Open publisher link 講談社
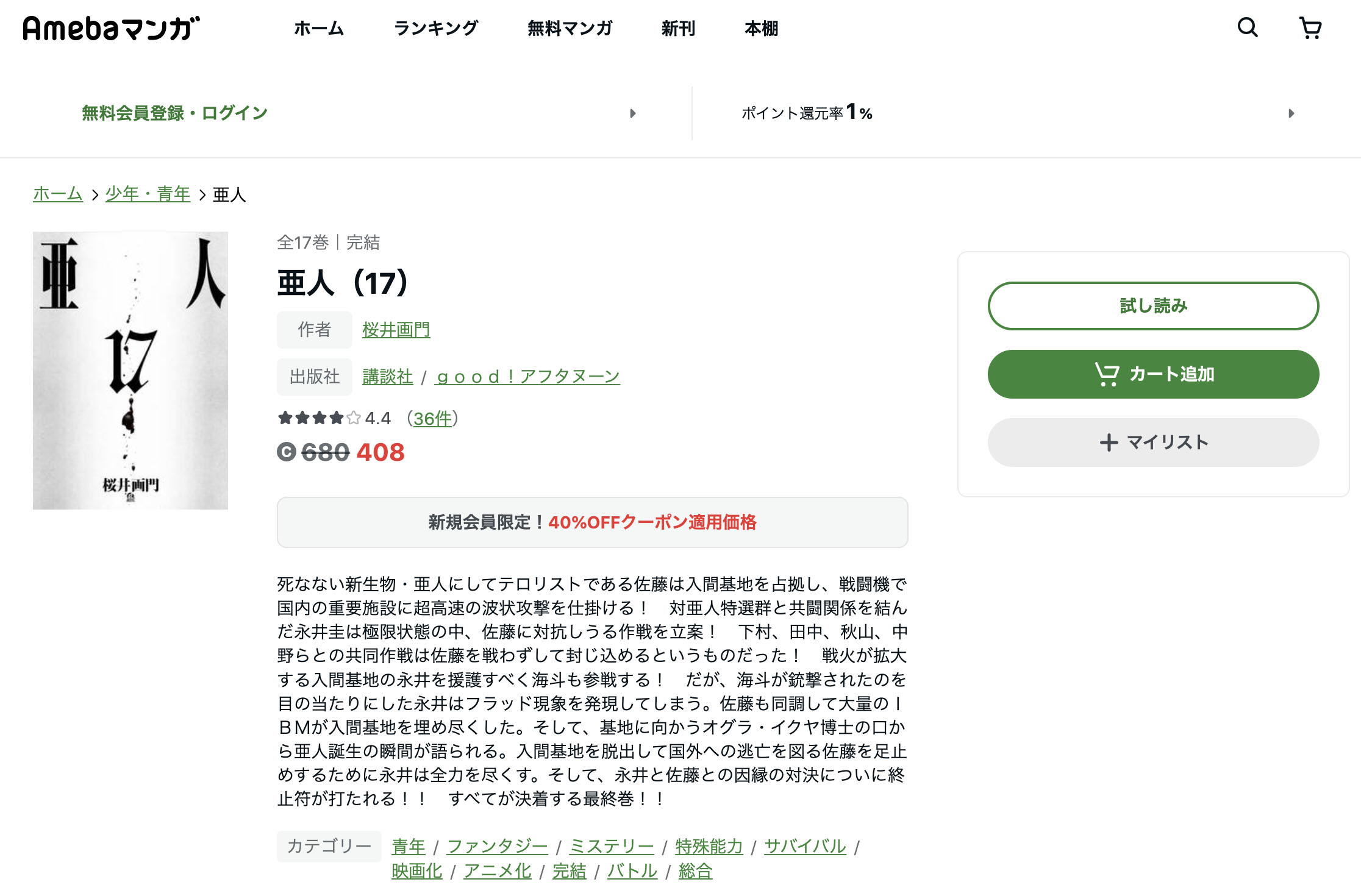Viewport: 1361px width, 896px height. tap(387, 377)
